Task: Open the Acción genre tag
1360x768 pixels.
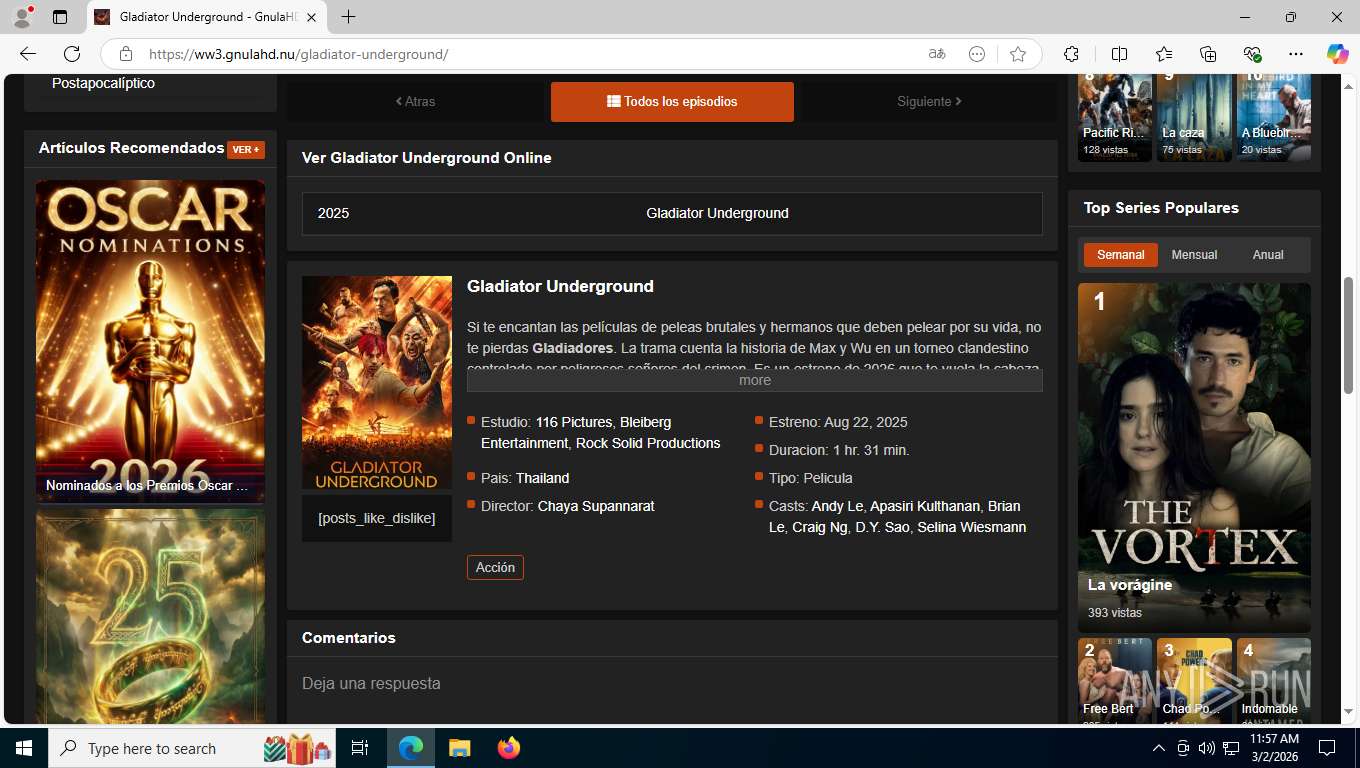Action: (x=495, y=567)
